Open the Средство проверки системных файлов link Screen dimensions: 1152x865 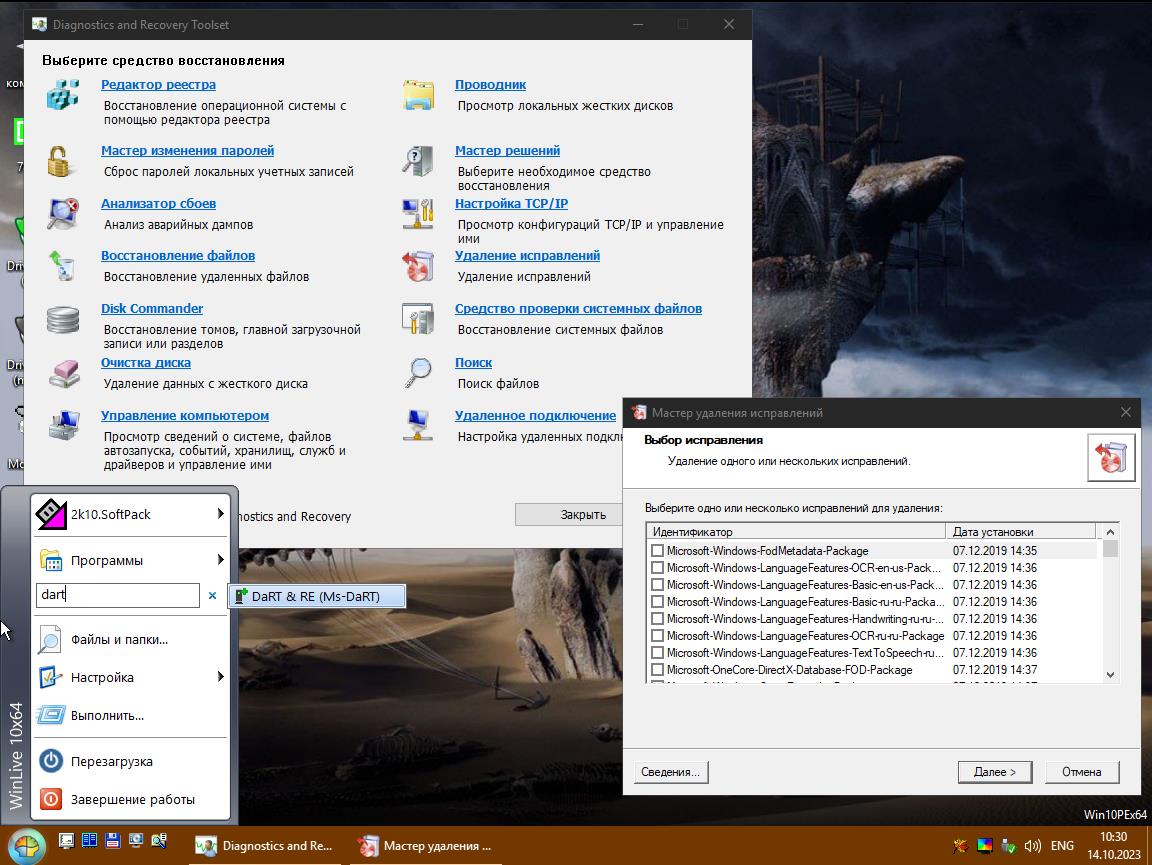click(x=578, y=309)
